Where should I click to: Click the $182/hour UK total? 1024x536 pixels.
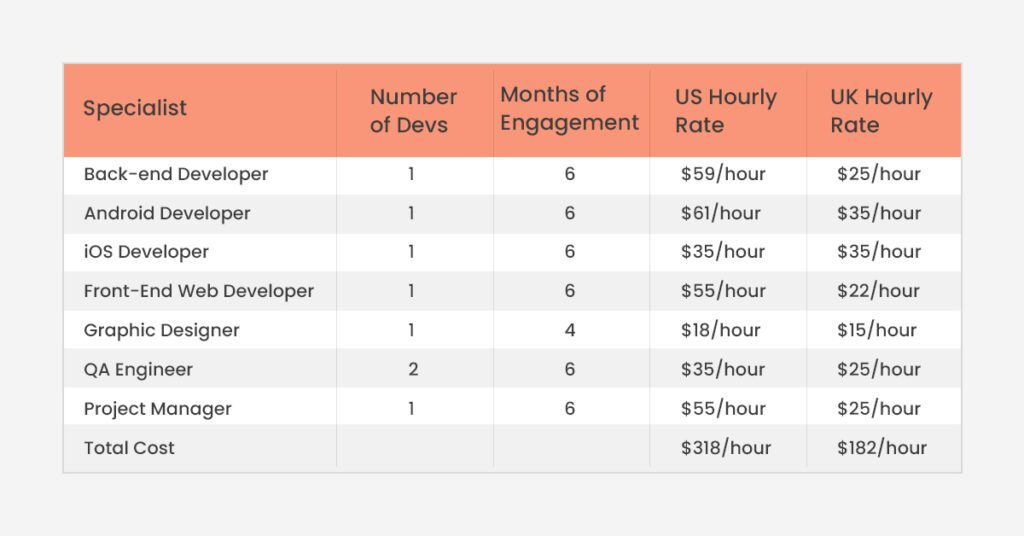[882, 448]
